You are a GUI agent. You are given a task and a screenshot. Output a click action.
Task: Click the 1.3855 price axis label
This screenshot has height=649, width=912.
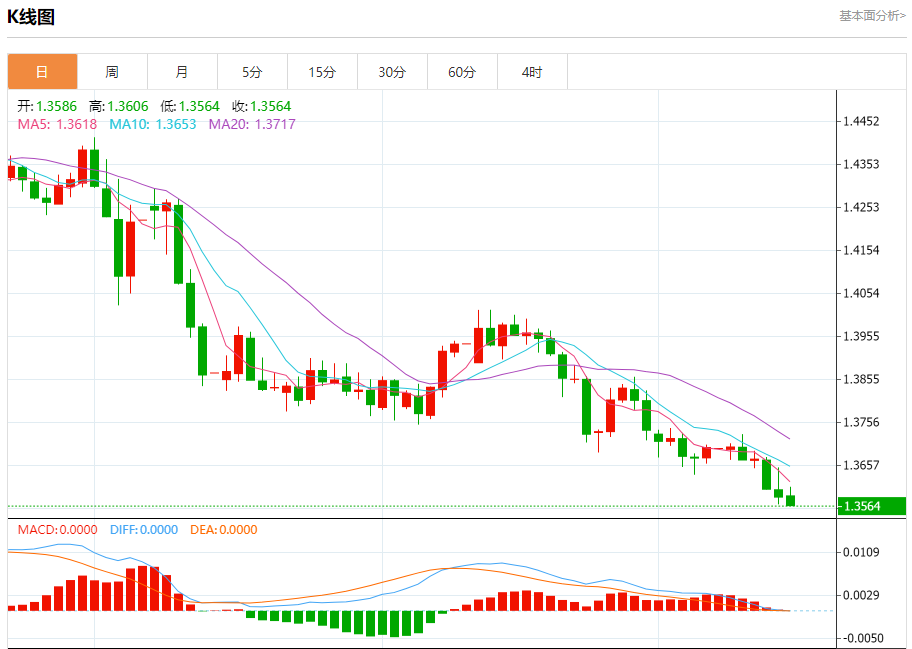861,380
